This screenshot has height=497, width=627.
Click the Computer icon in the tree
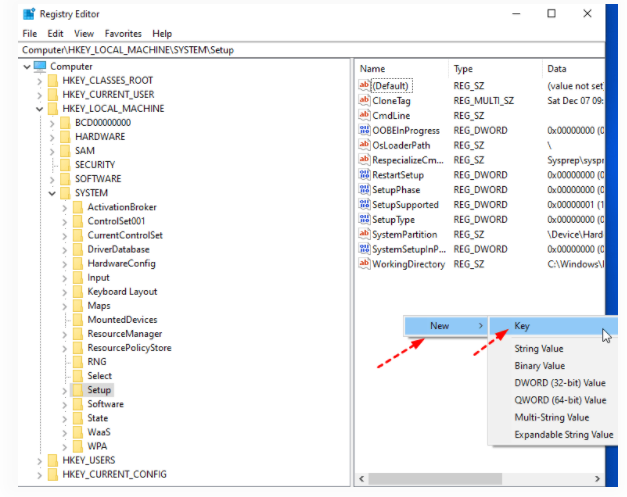pos(40,66)
